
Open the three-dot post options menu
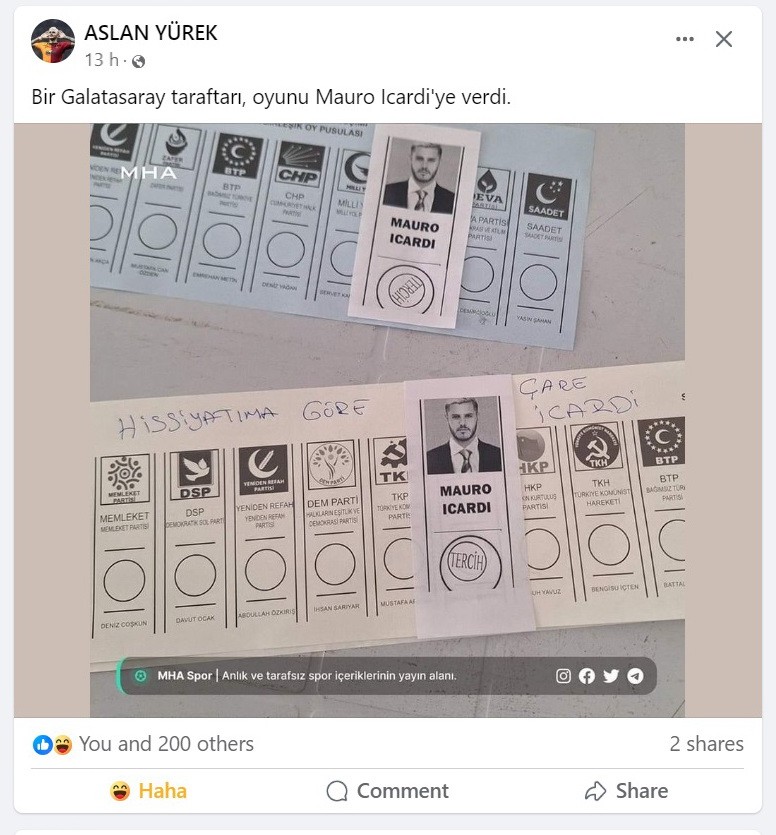684,39
